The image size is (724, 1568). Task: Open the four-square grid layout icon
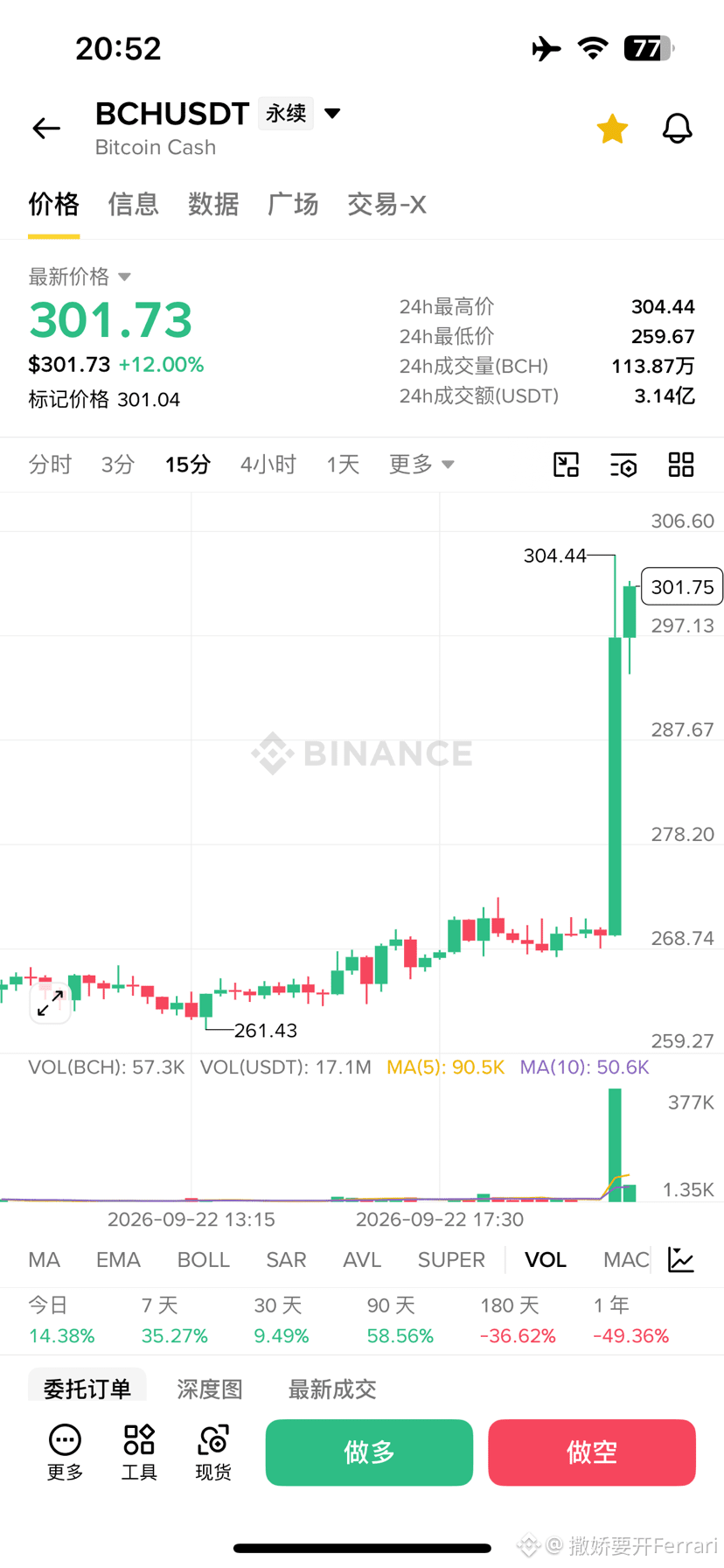(x=681, y=465)
